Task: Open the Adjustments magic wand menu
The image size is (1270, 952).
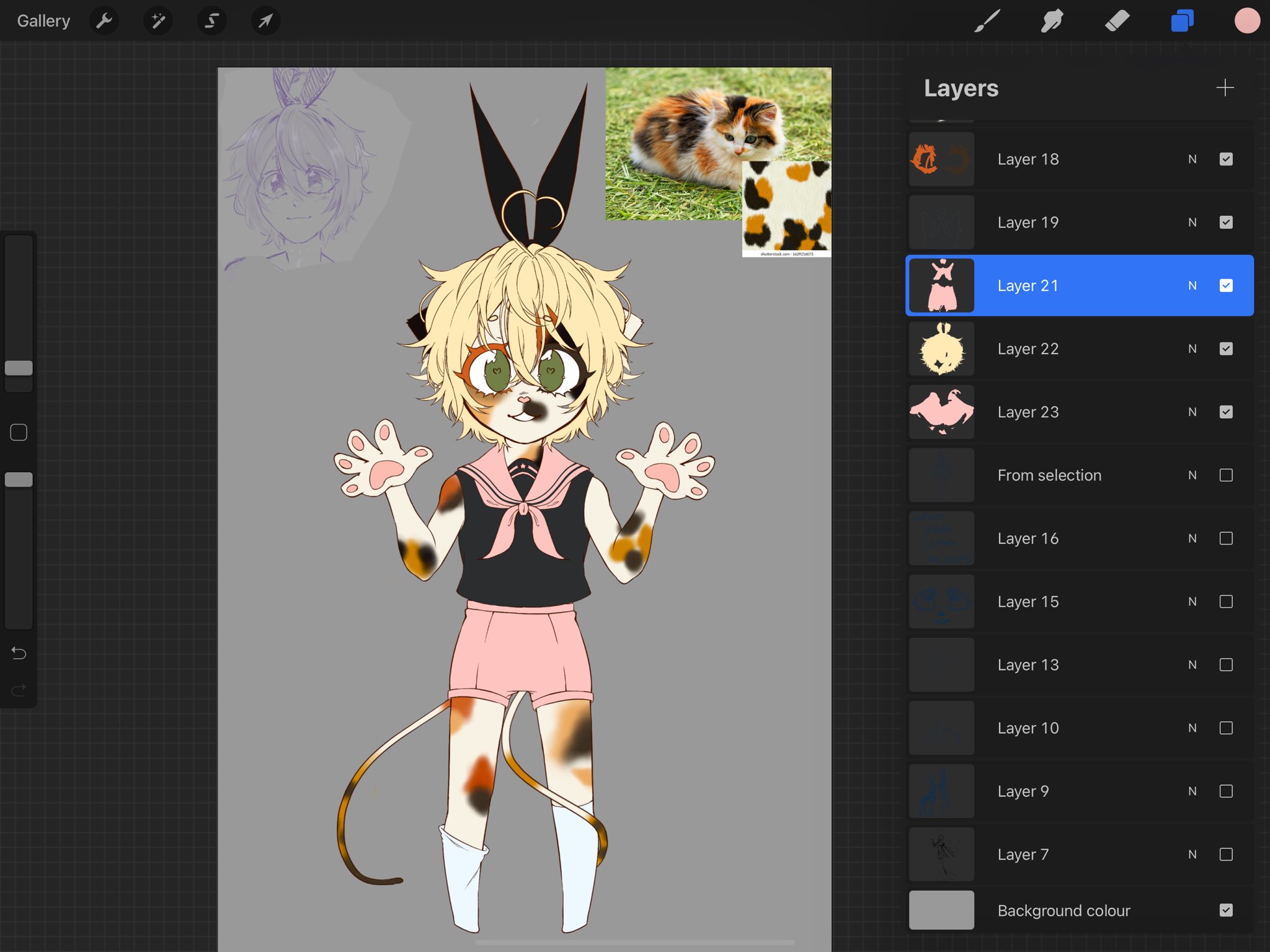Action: coord(158,21)
